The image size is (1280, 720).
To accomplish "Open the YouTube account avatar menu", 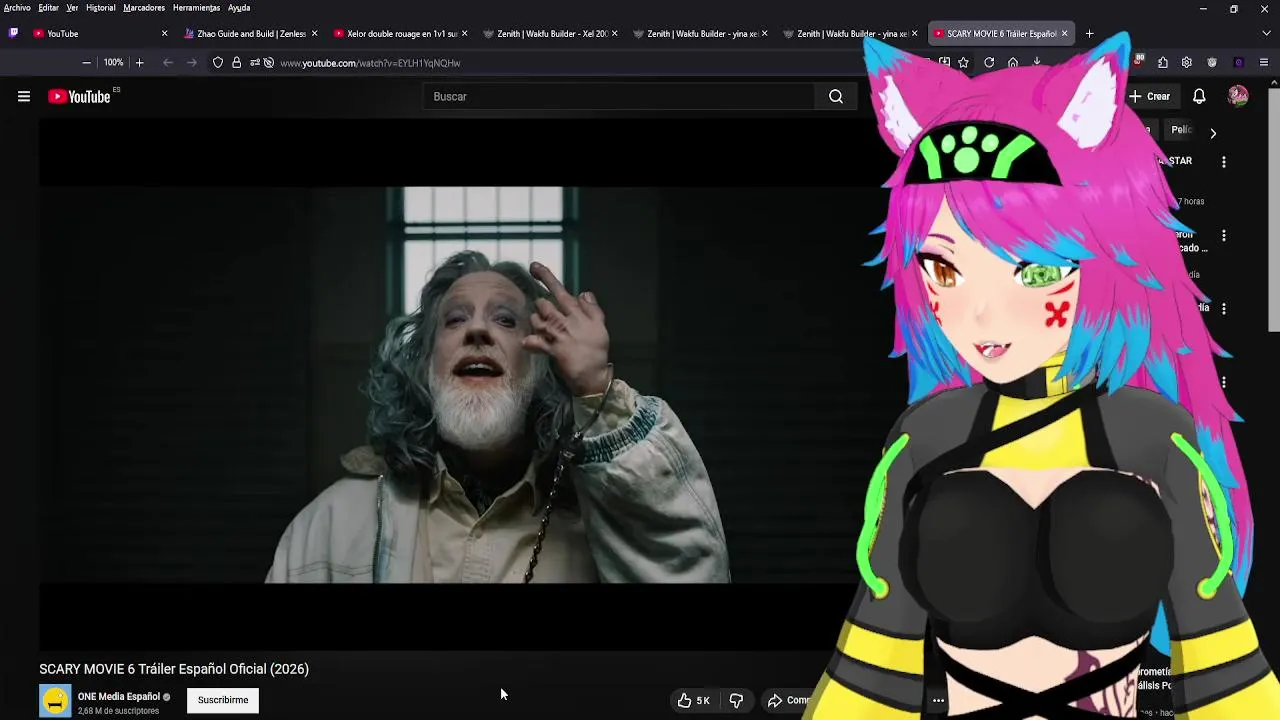I will (1238, 96).
